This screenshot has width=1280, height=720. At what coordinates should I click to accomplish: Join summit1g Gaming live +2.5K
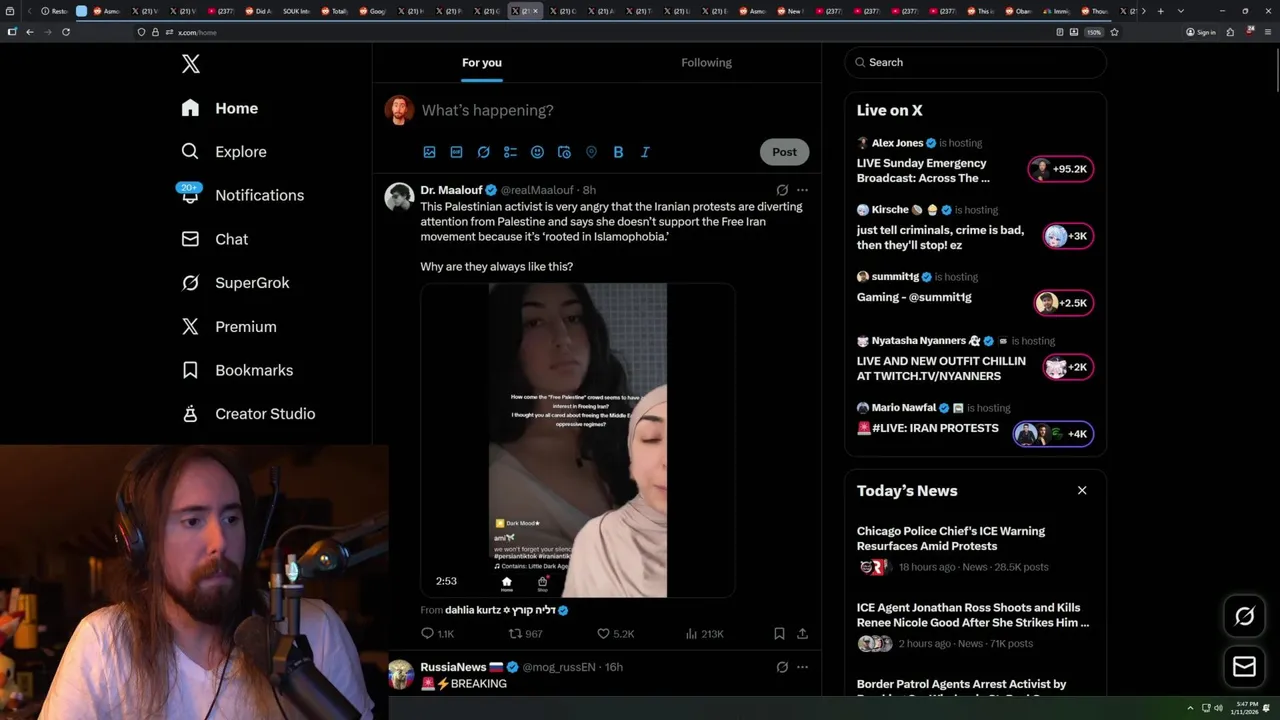pyautogui.click(x=1064, y=303)
